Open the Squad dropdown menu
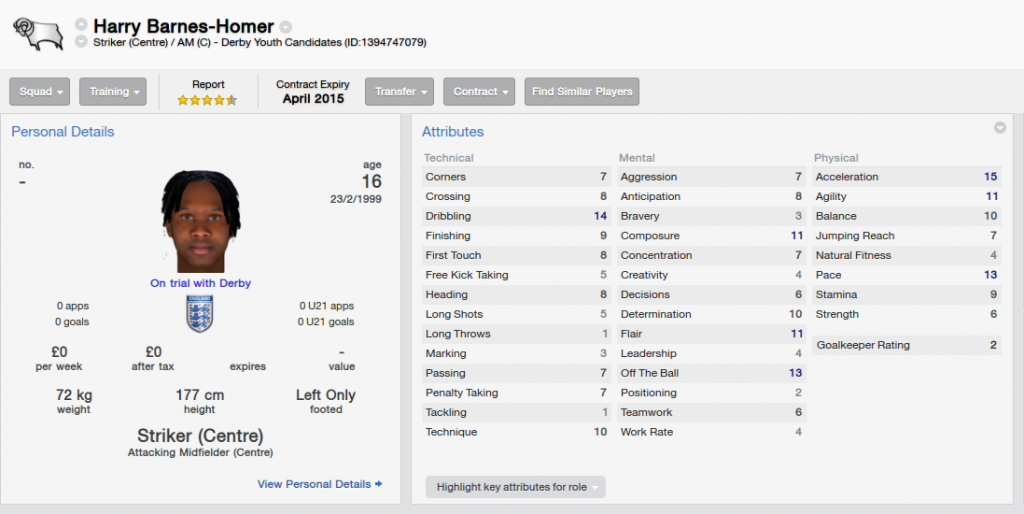Viewport: 1024px width, 514px height. pos(39,91)
